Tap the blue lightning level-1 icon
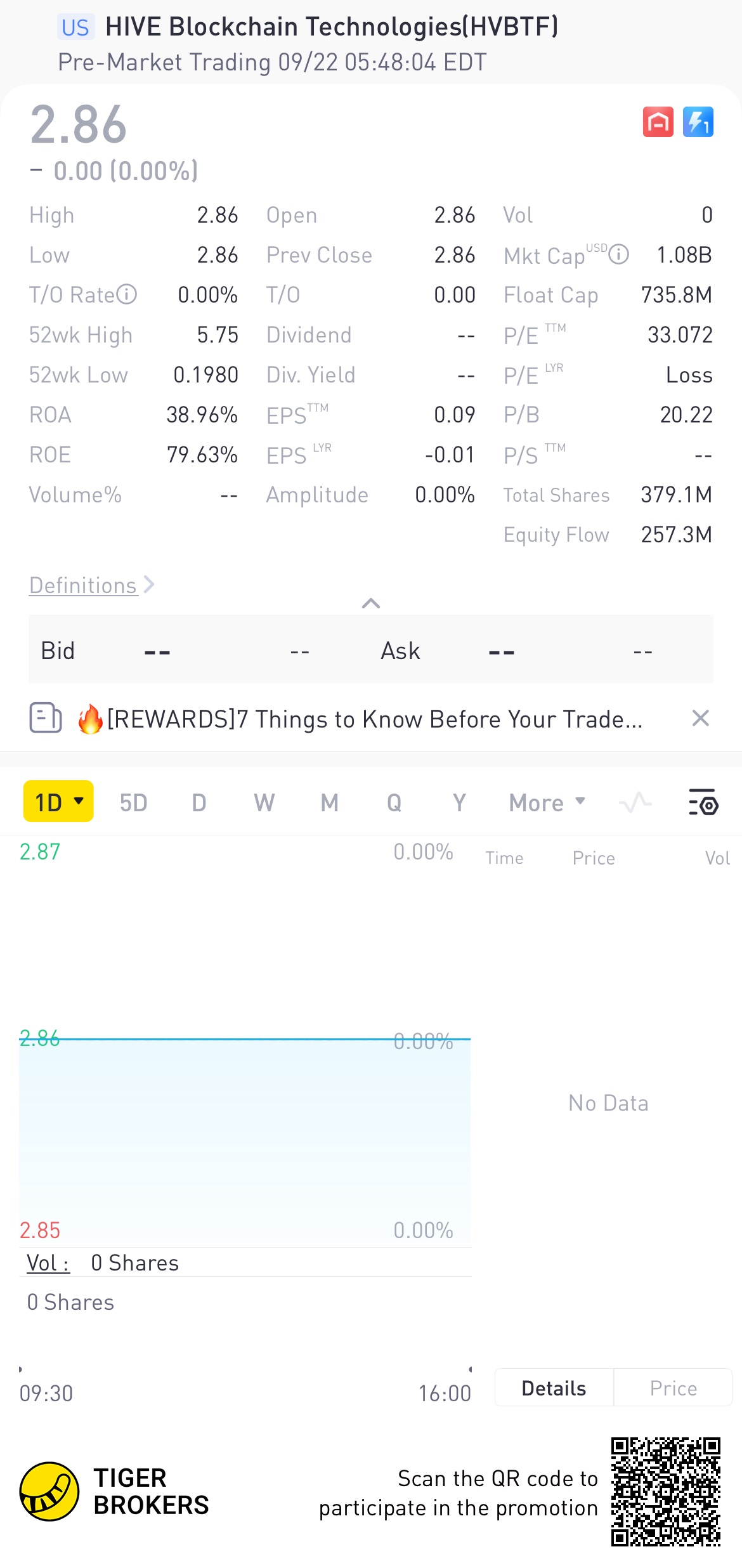The height and width of the screenshot is (1568, 742). click(x=698, y=122)
